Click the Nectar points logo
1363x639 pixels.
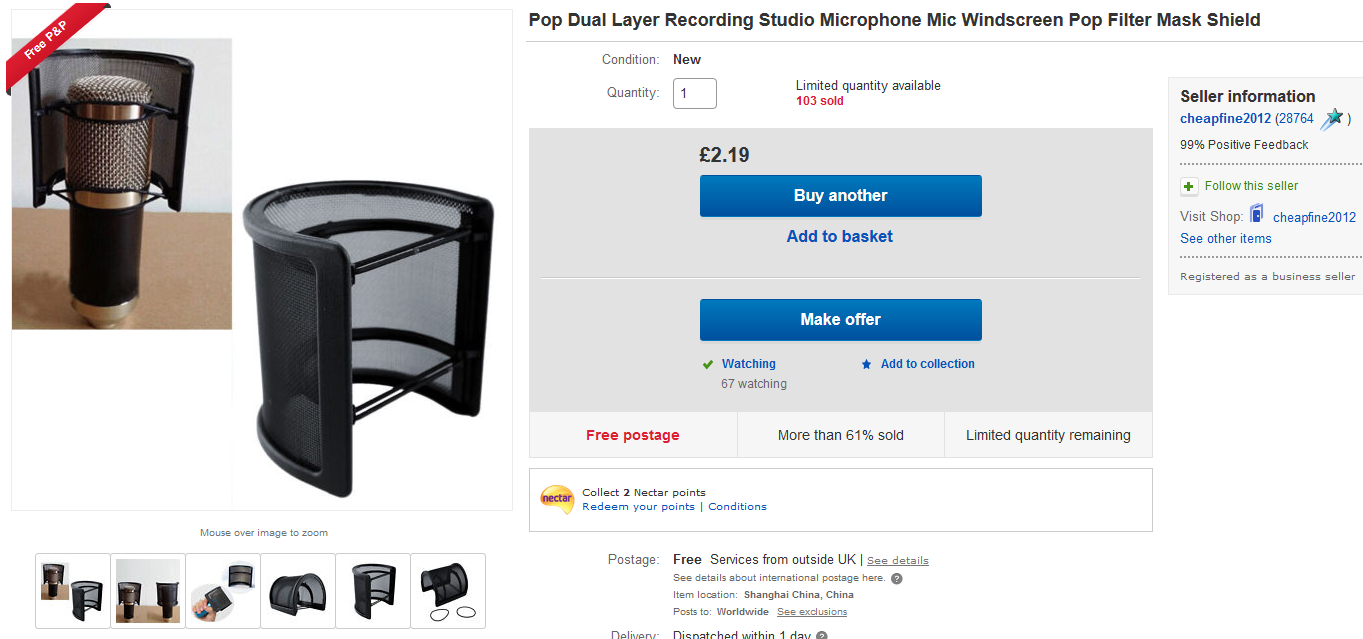click(x=556, y=499)
